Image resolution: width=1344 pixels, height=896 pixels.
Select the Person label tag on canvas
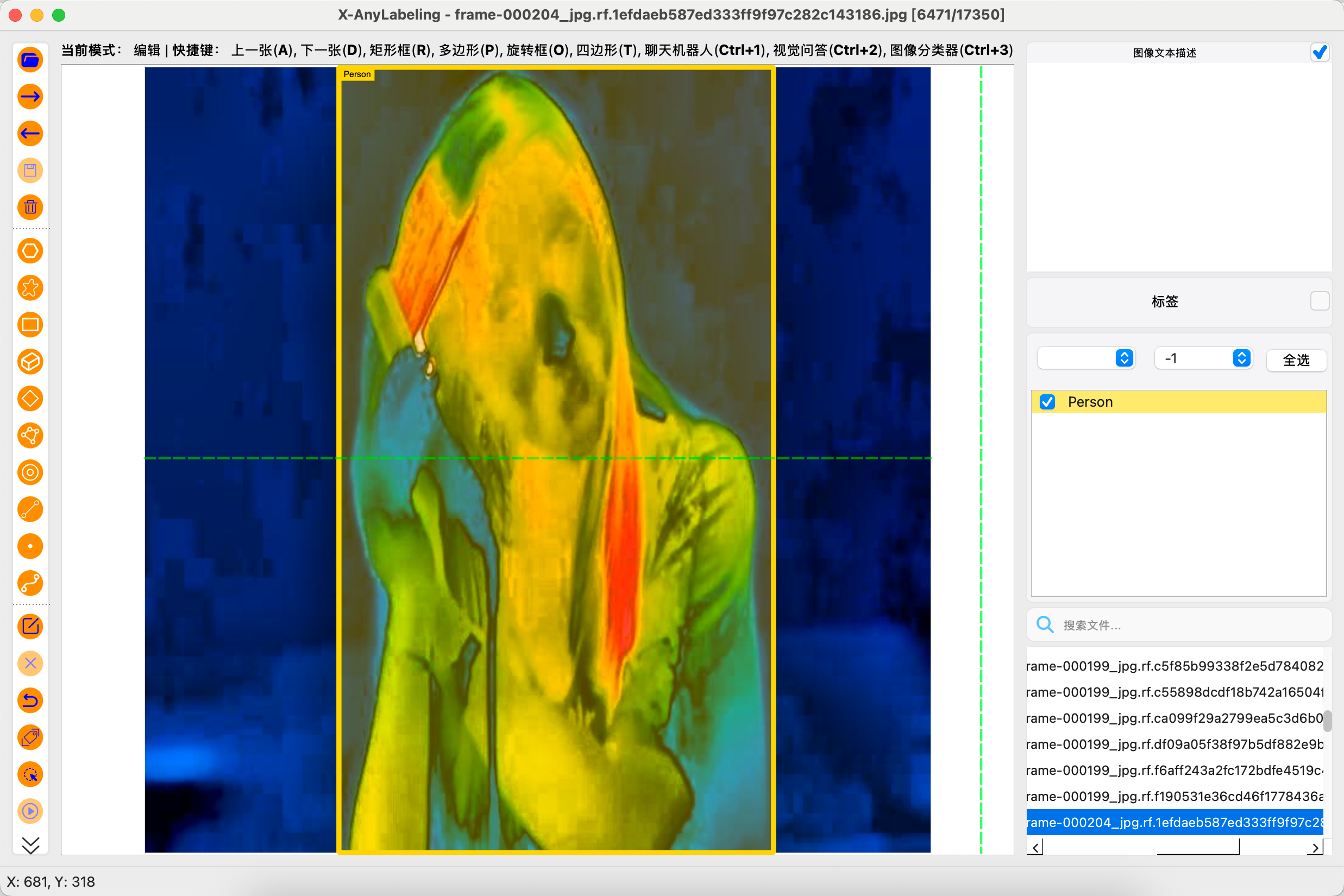[x=357, y=74]
